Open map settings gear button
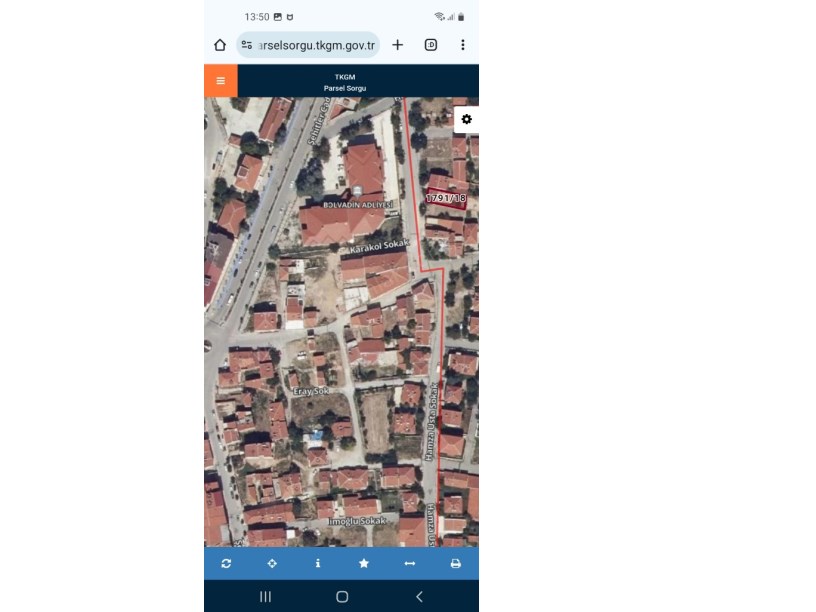 [466, 119]
